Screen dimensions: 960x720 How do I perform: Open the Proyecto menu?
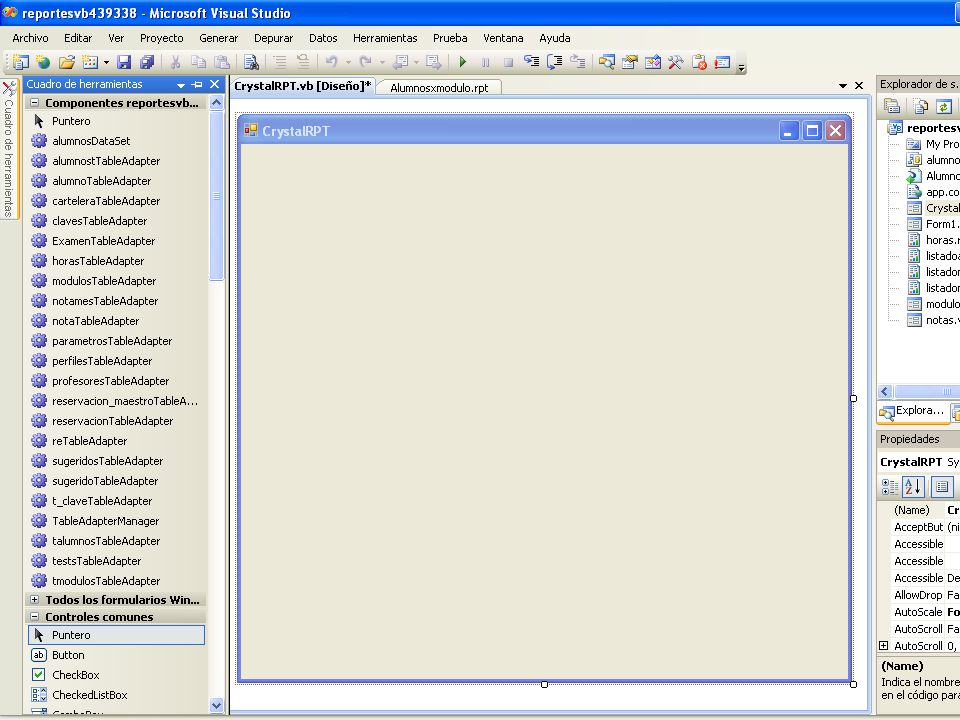[x=162, y=38]
